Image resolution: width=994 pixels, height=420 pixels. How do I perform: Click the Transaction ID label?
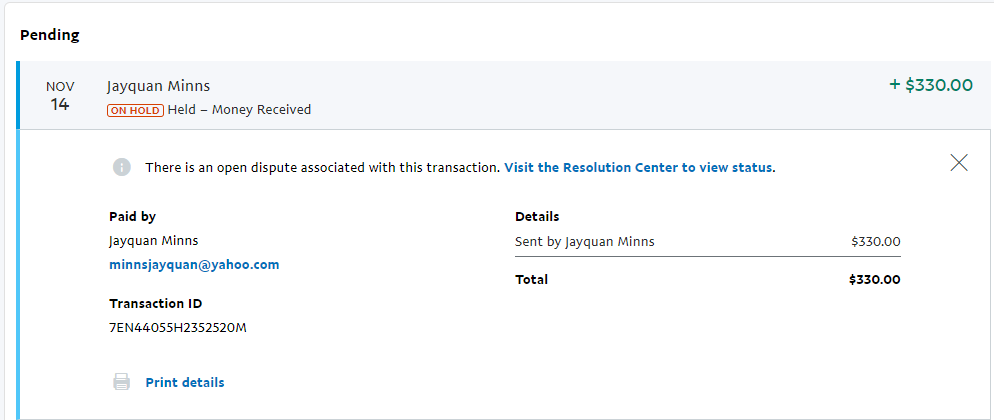pyautogui.click(x=156, y=303)
